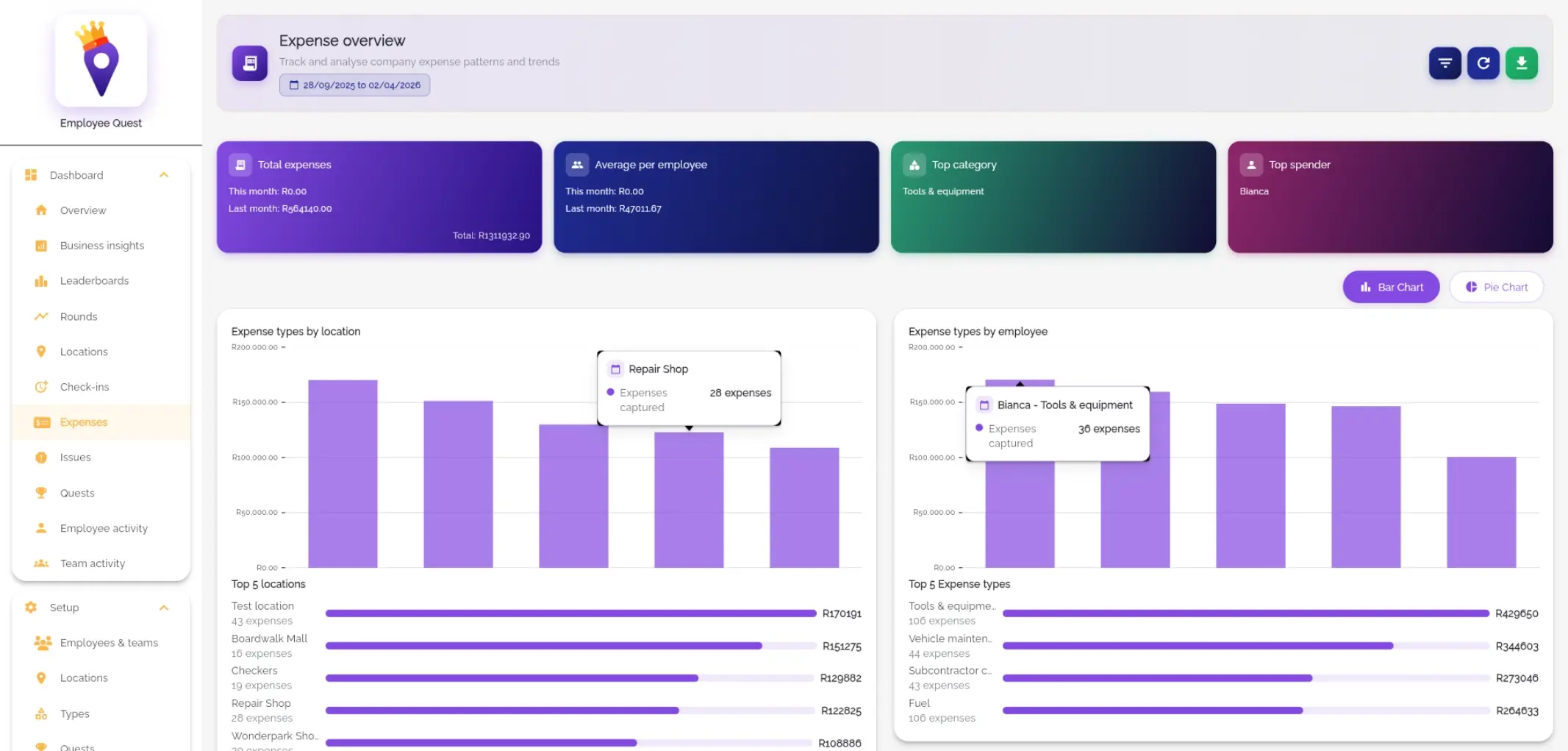This screenshot has height=751, width=1568.
Task: Collapse the Dashboard menu section
Action: tap(164, 175)
